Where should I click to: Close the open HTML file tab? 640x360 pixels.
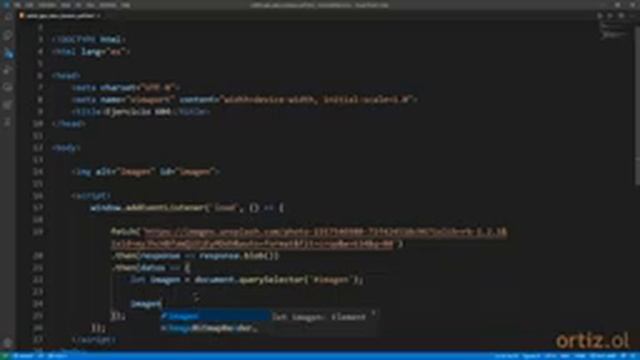(x=99, y=16)
